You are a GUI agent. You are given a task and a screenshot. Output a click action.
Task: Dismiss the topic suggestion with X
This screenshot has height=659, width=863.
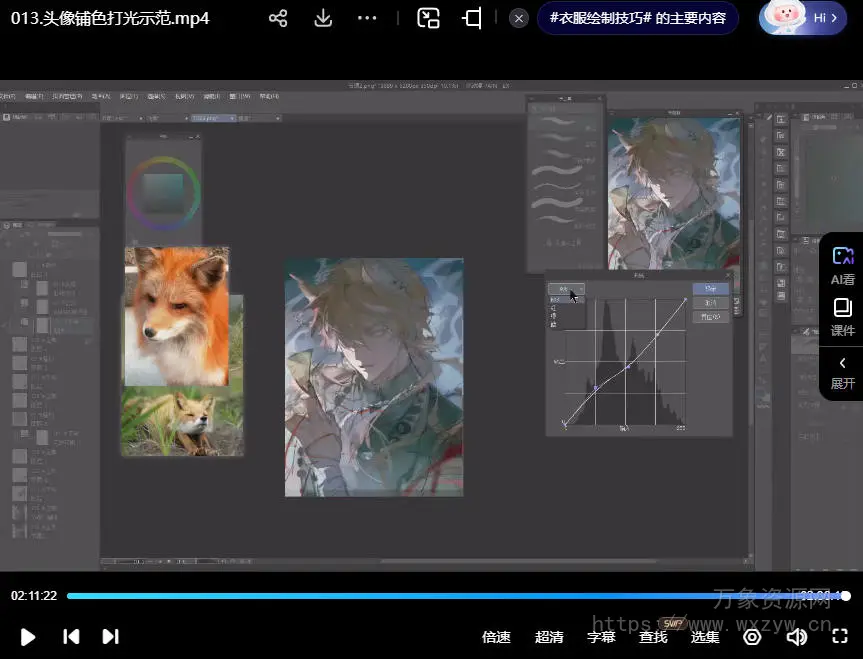(518, 18)
